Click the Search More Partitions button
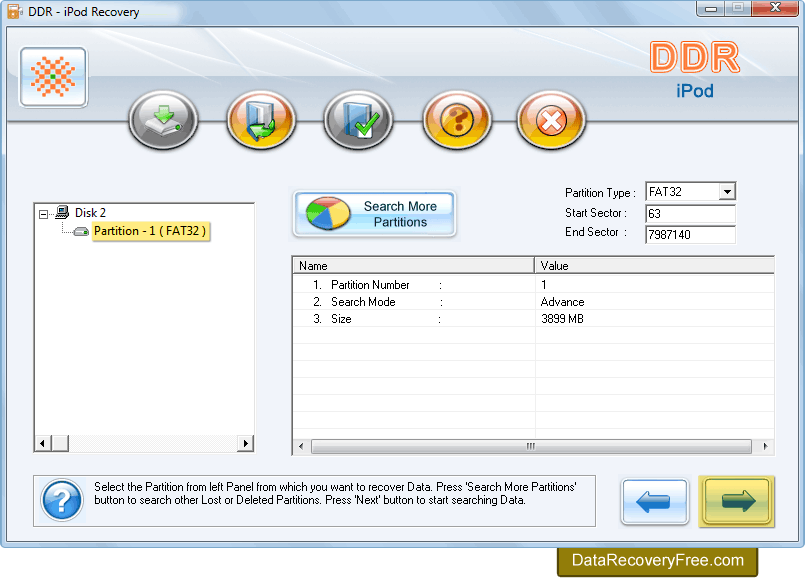The image size is (805, 578). (x=374, y=214)
